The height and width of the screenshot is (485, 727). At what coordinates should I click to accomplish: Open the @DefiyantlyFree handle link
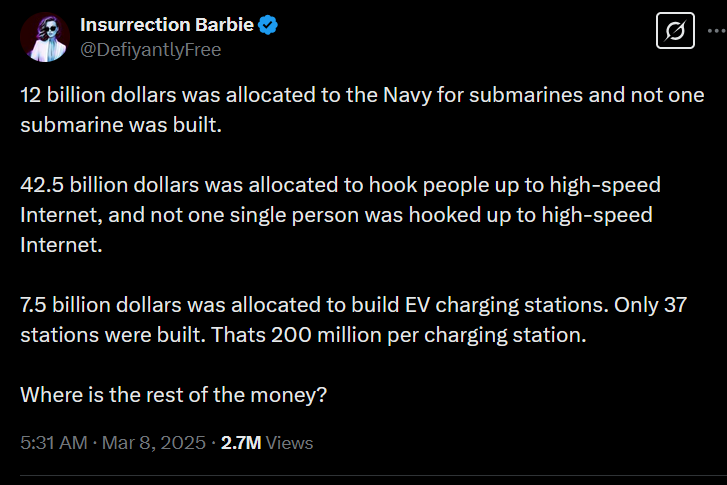[x=150, y=49]
